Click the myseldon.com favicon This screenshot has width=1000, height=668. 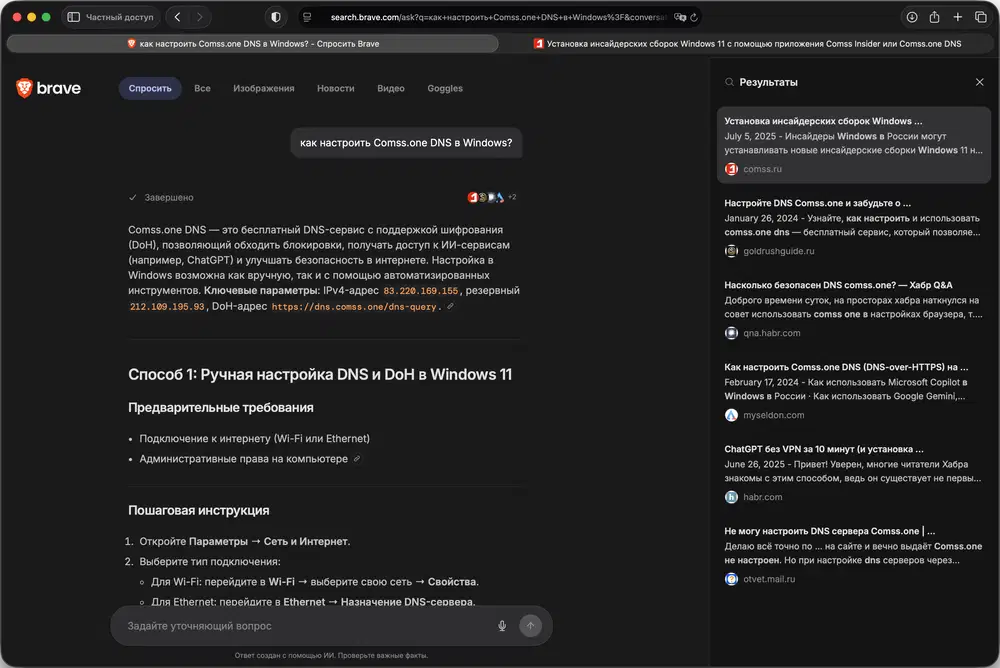[x=732, y=415]
